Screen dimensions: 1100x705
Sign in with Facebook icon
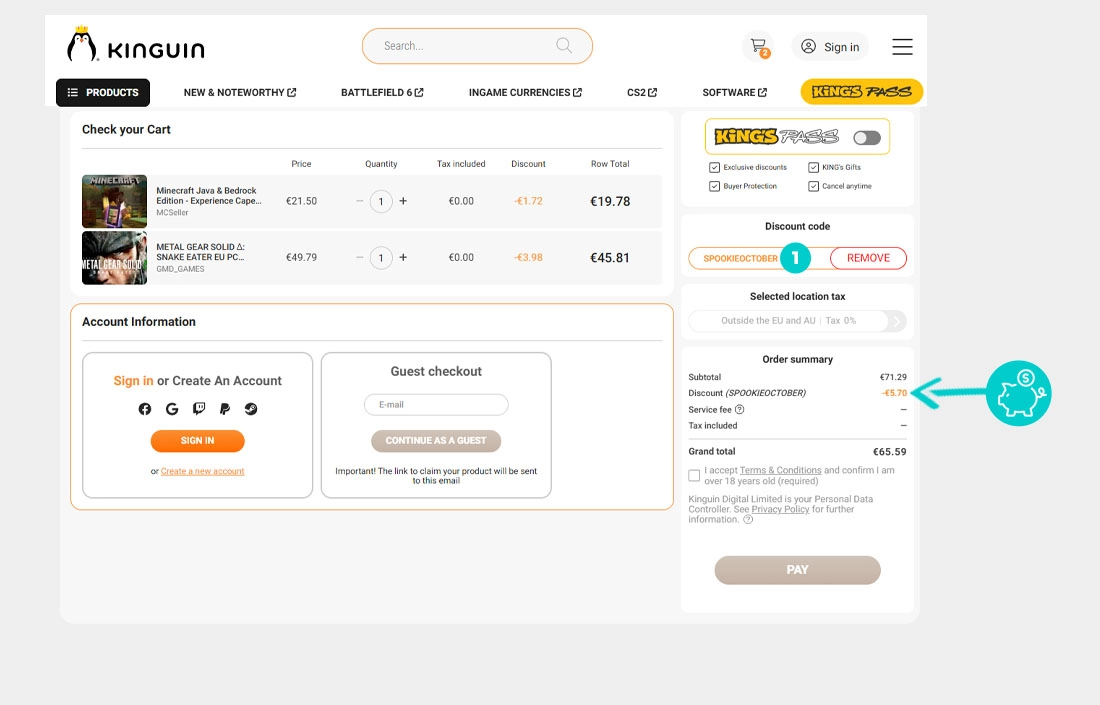(145, 409)
